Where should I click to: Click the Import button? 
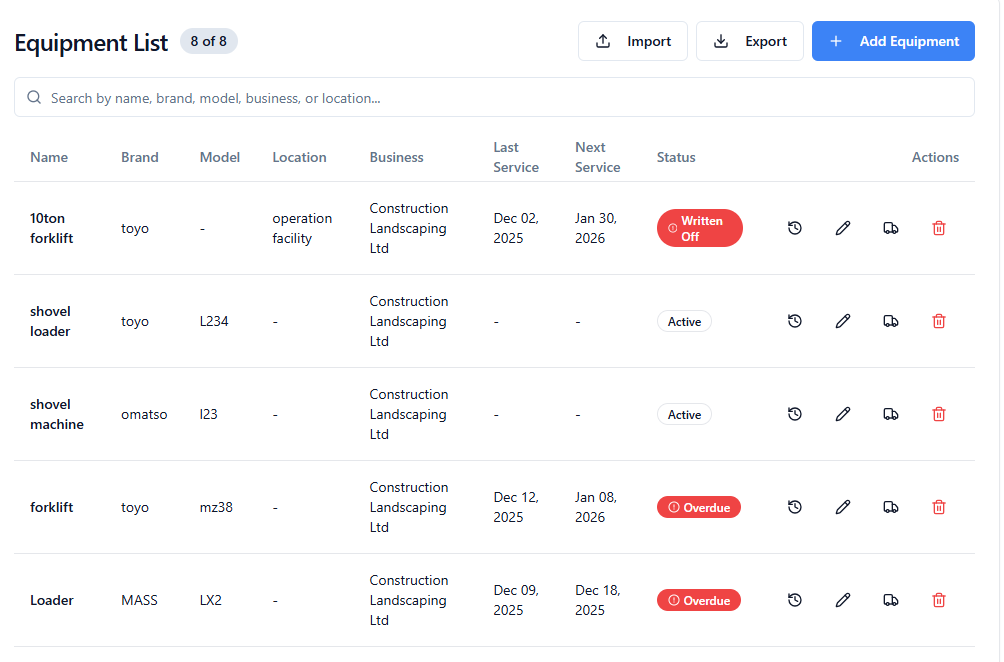tap(632, 41)
